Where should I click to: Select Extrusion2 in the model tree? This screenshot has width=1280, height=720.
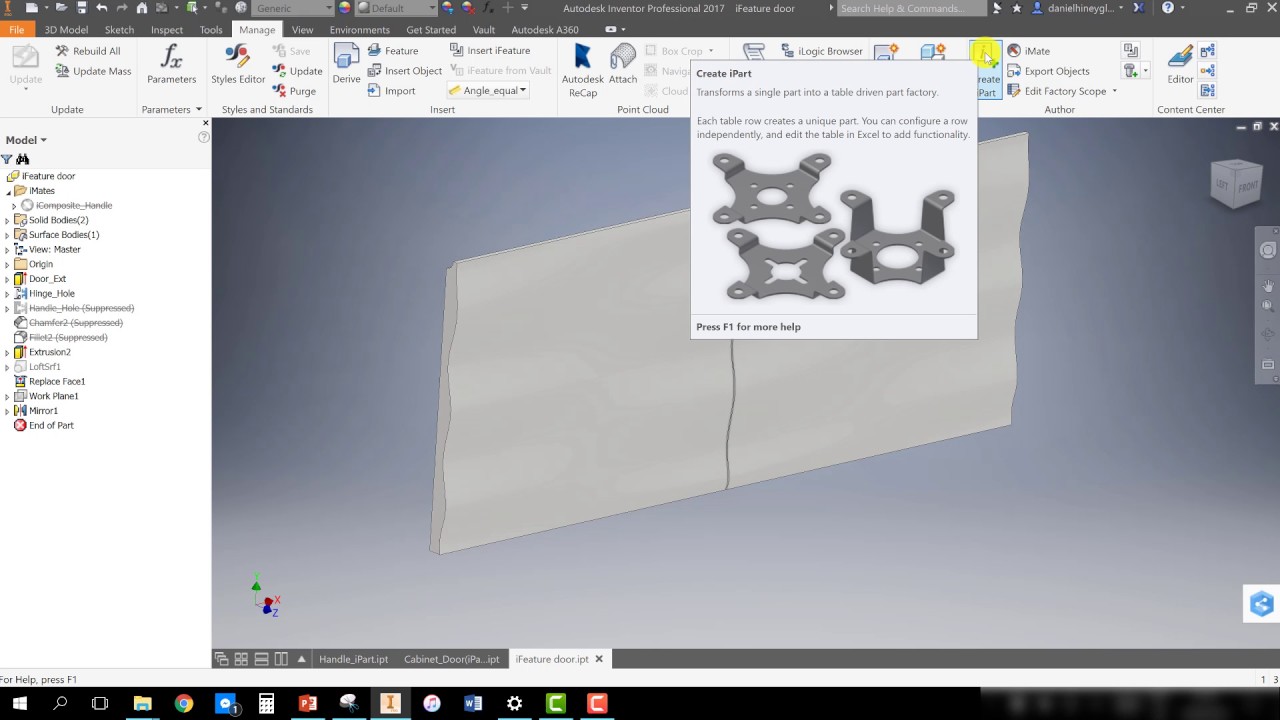[49, 352]
